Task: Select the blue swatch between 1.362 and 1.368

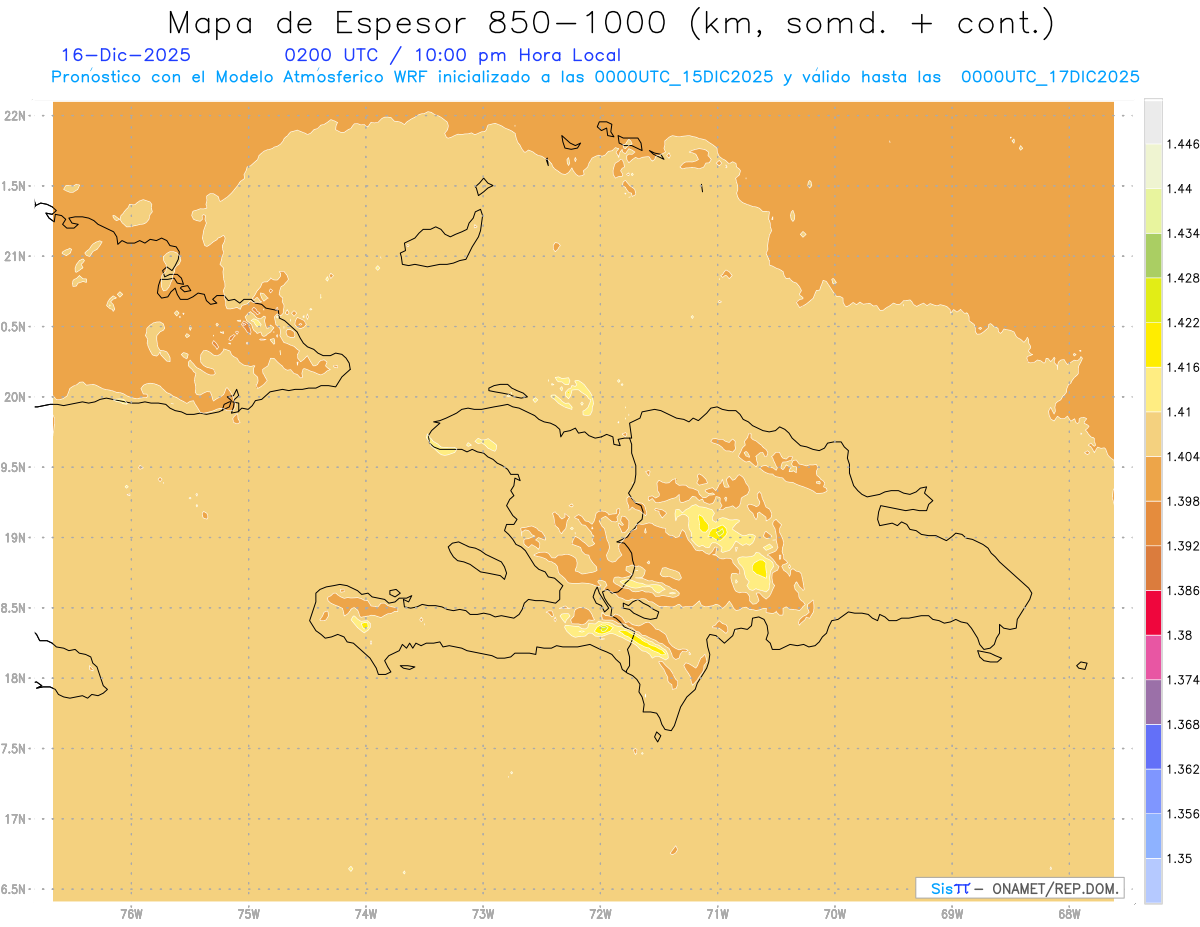Action: pos(1153,747)
